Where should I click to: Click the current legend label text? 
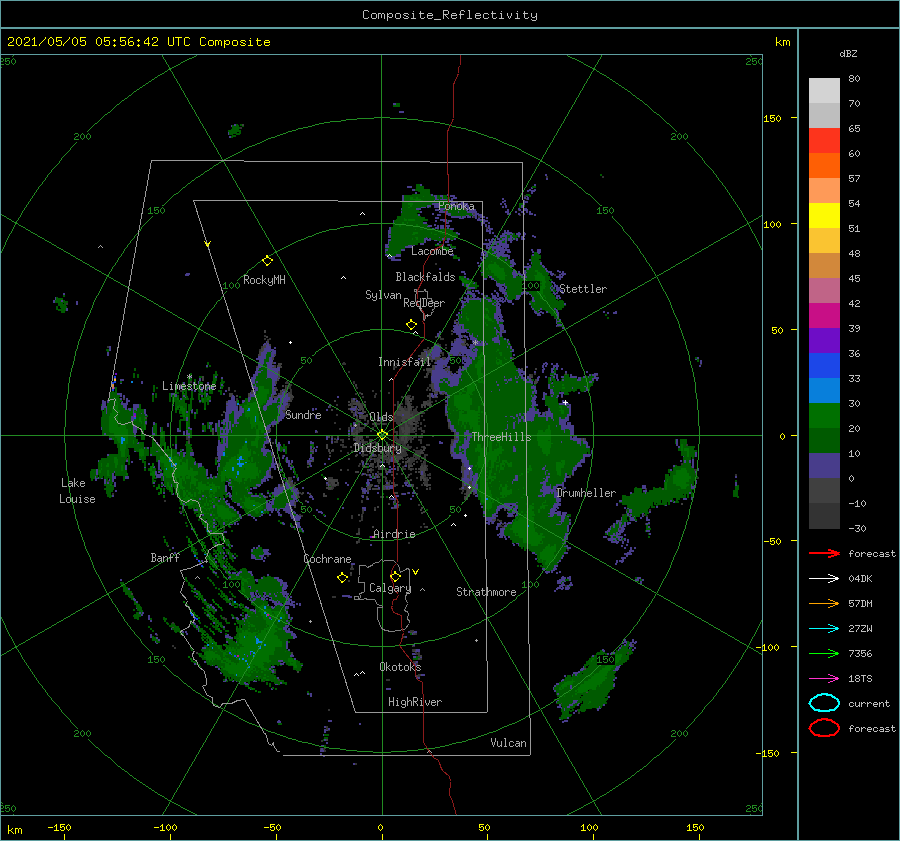point(869,703)
